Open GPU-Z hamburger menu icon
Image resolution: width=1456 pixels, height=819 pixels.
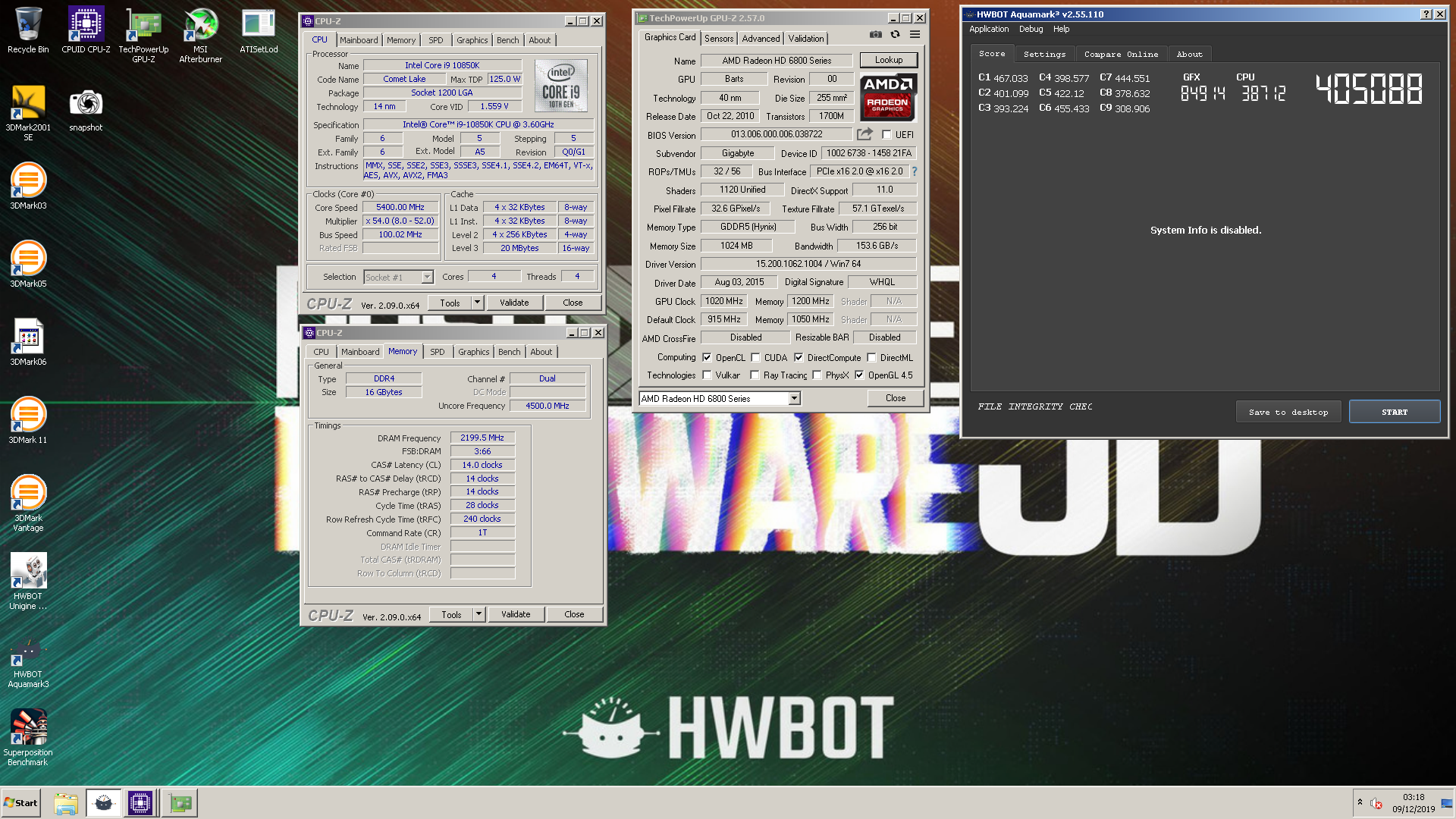(x=915, y=34)
